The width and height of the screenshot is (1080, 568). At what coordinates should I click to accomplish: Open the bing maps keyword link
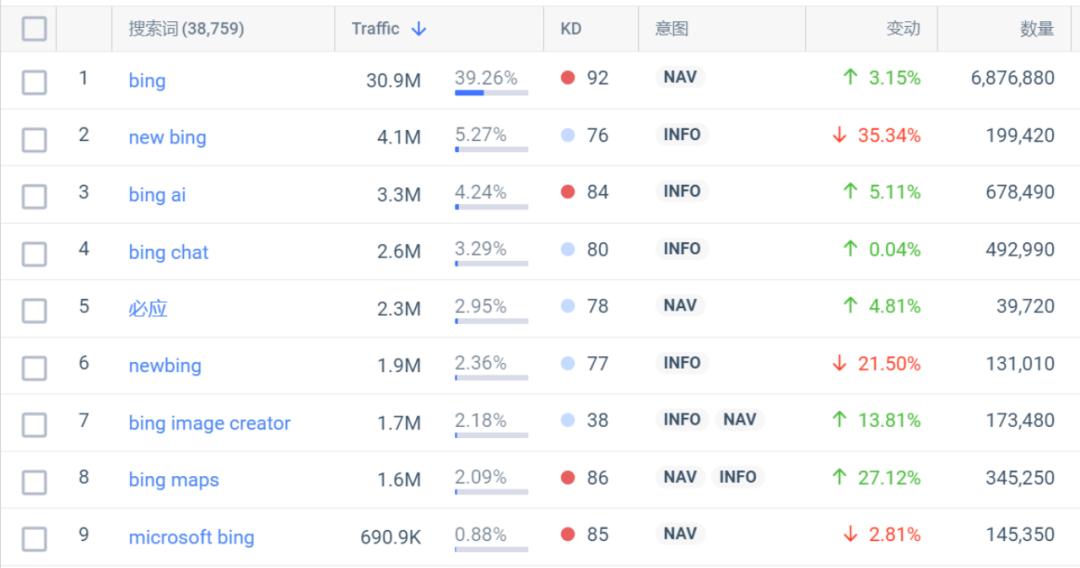pyautogui.click(x=173, y=480)
